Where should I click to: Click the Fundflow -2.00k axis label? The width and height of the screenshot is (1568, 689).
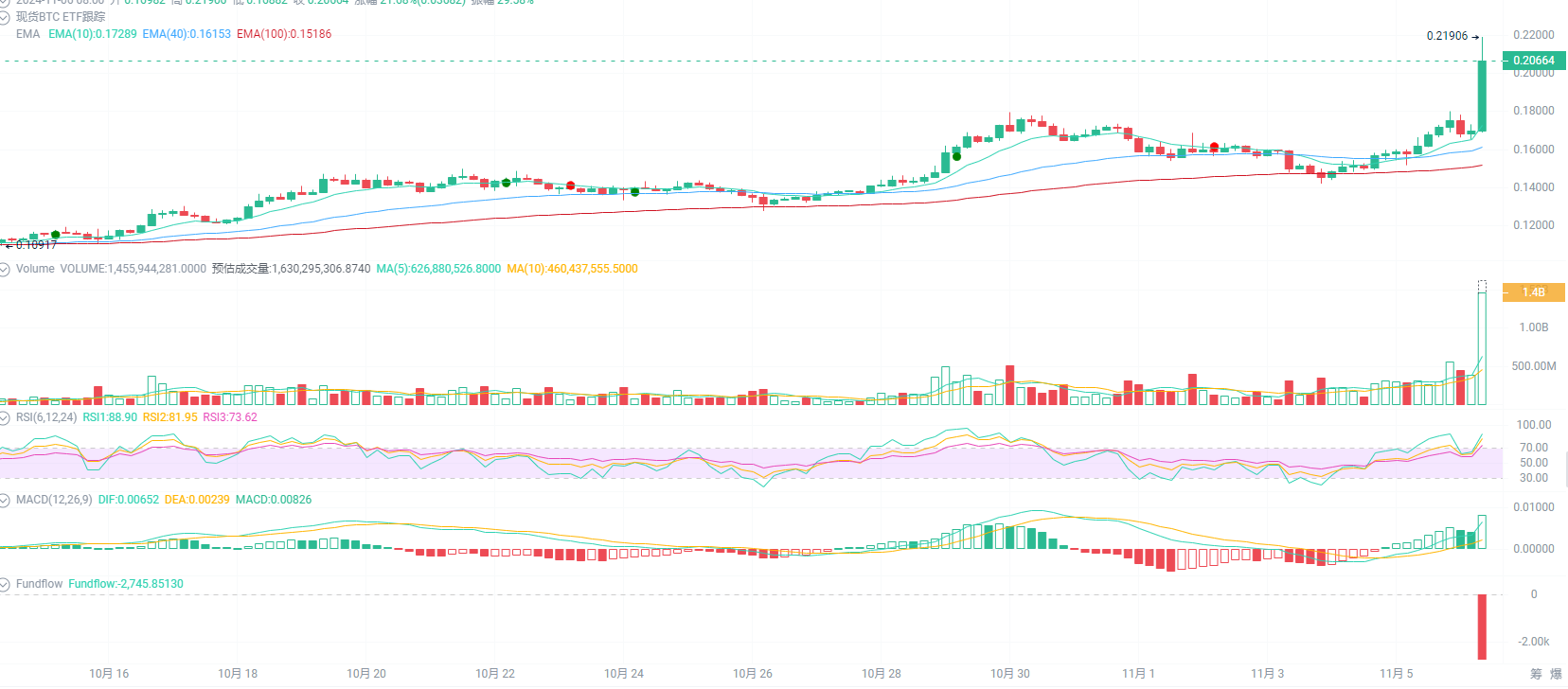coord(1534,642)
